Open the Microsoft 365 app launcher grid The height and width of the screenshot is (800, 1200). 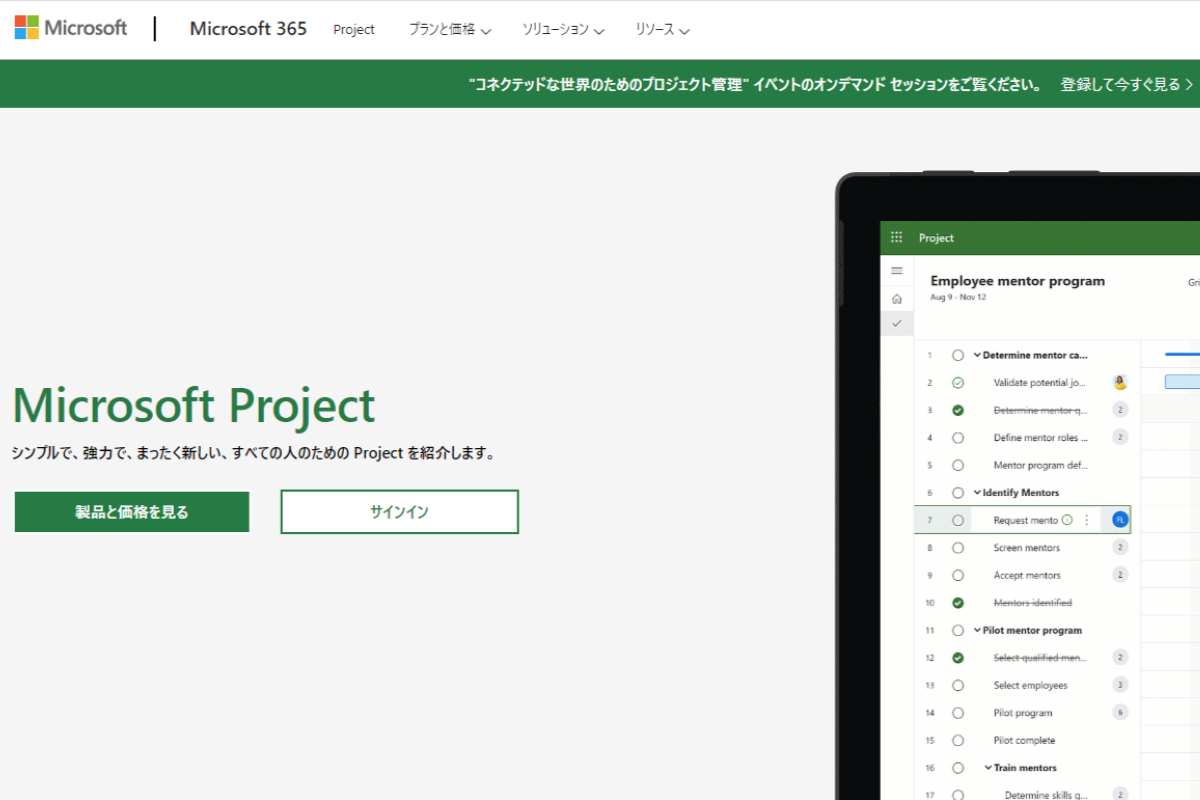tap(895, 238)
